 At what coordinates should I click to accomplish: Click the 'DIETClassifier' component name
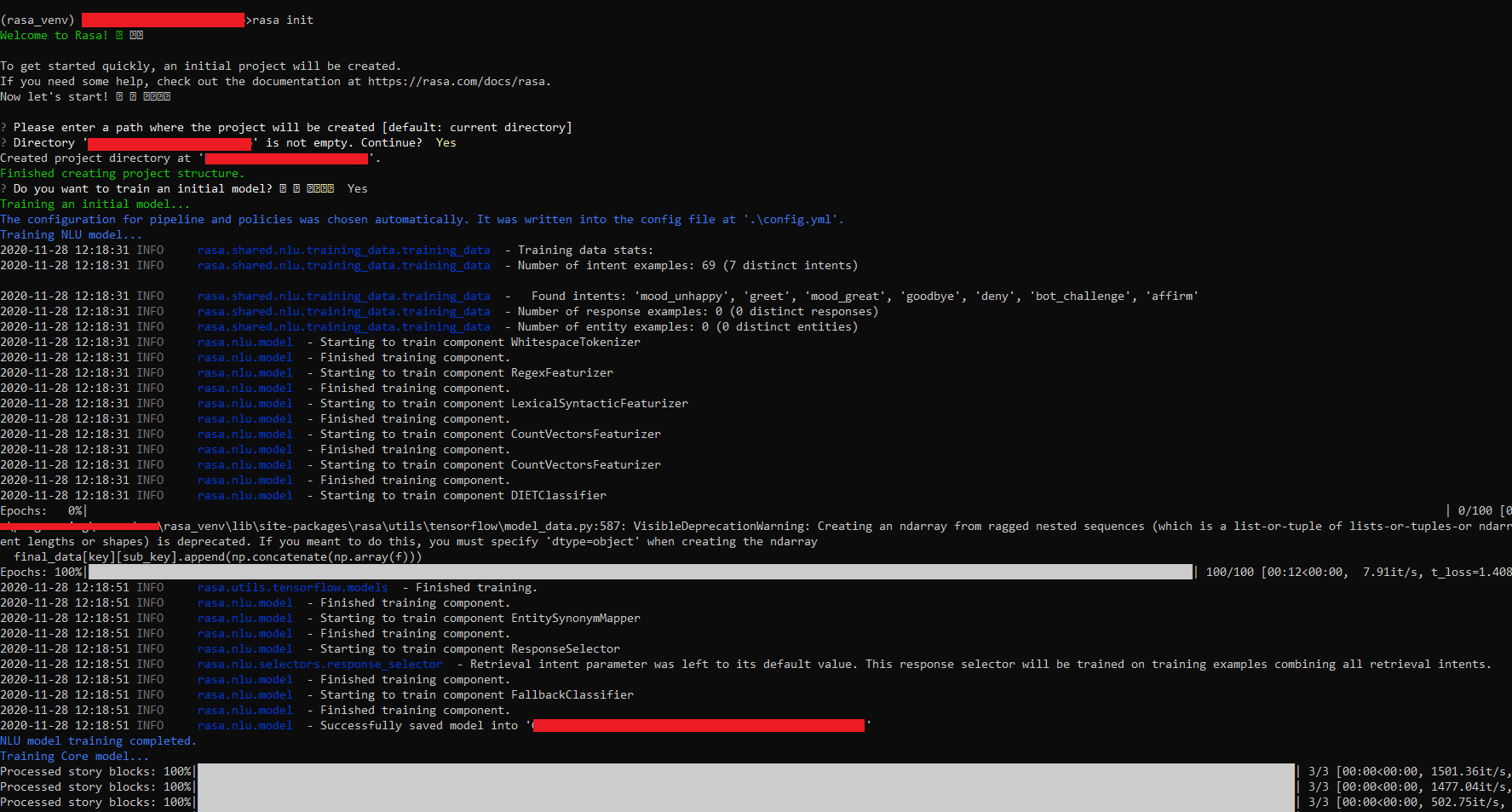click(x=558, y=496)
